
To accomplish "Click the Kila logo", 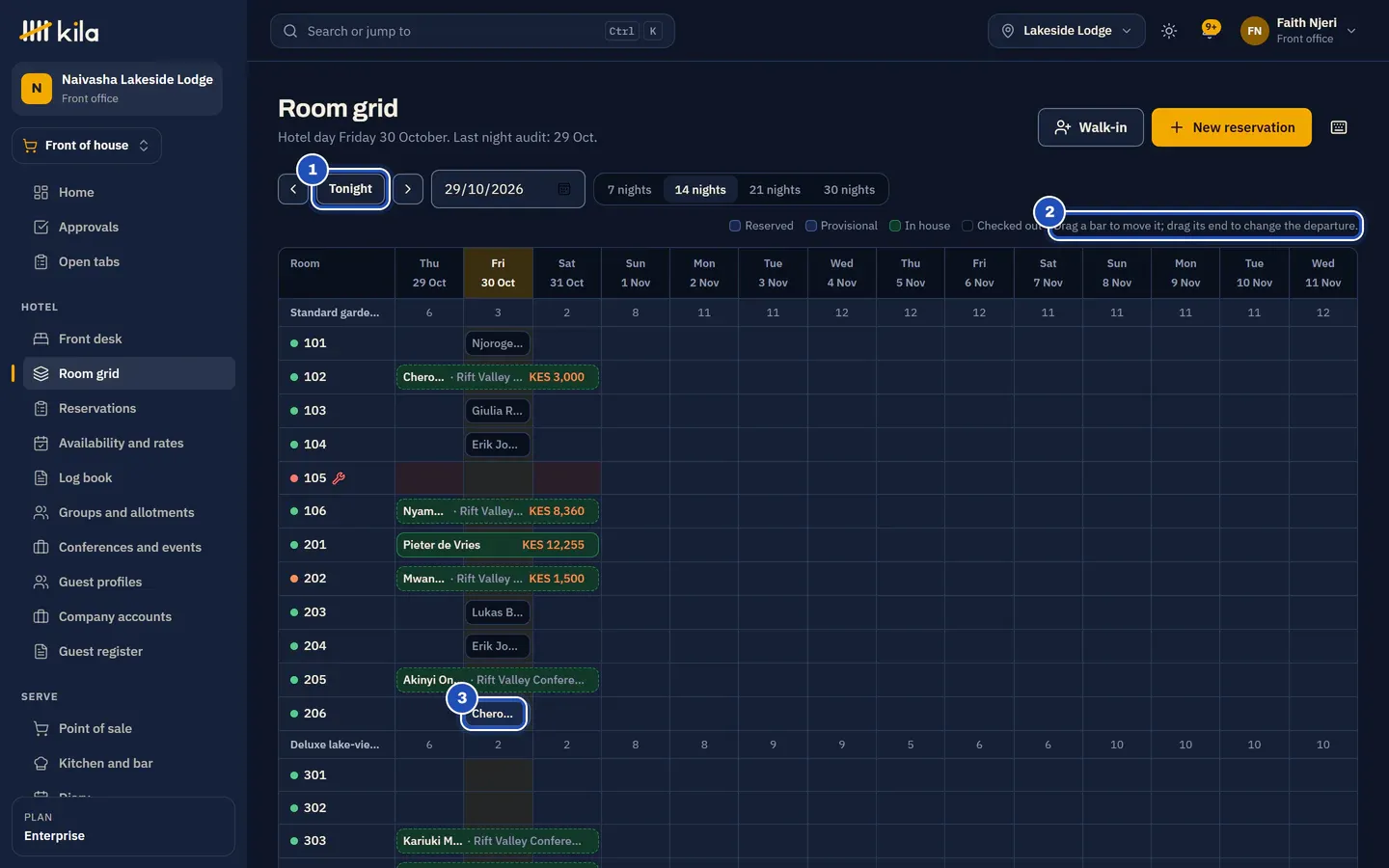I will pos(59,31).
